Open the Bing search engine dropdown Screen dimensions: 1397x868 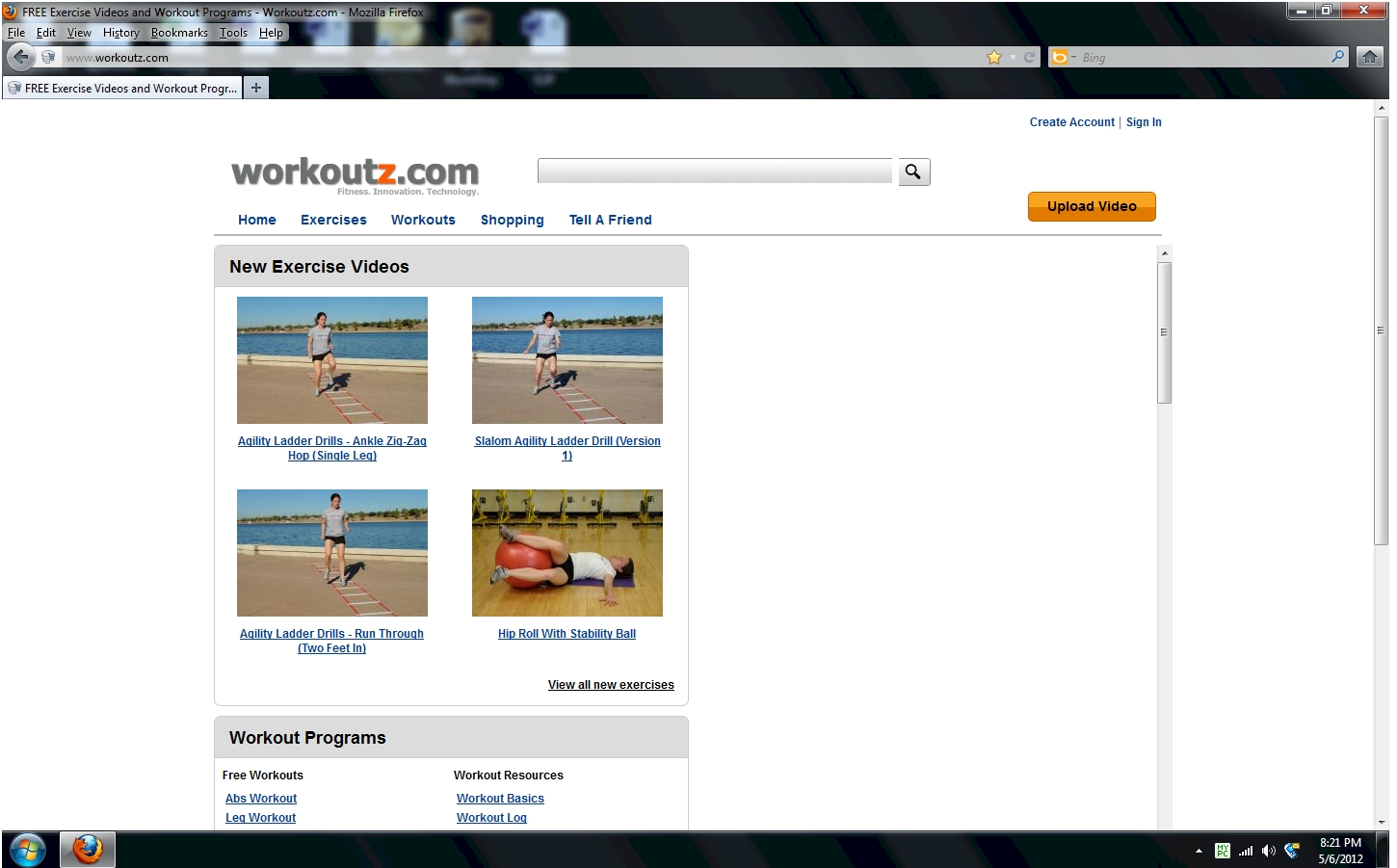coord(1063,57)
